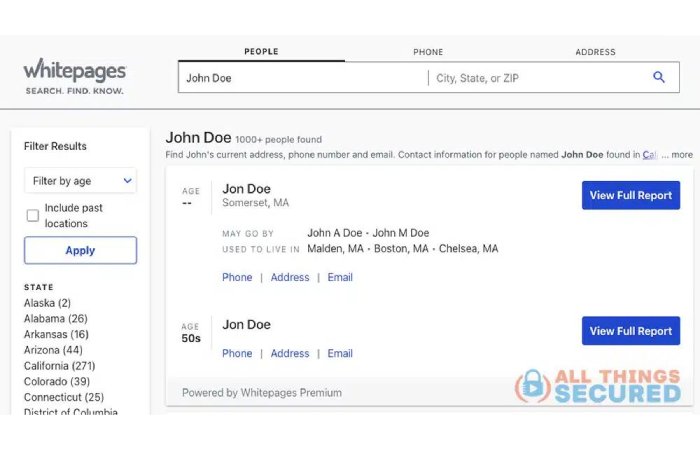700x450 pixels.
Task: Click the 'Boston, MA' past location
Action: pyautogui.click(x=401, y=249)
